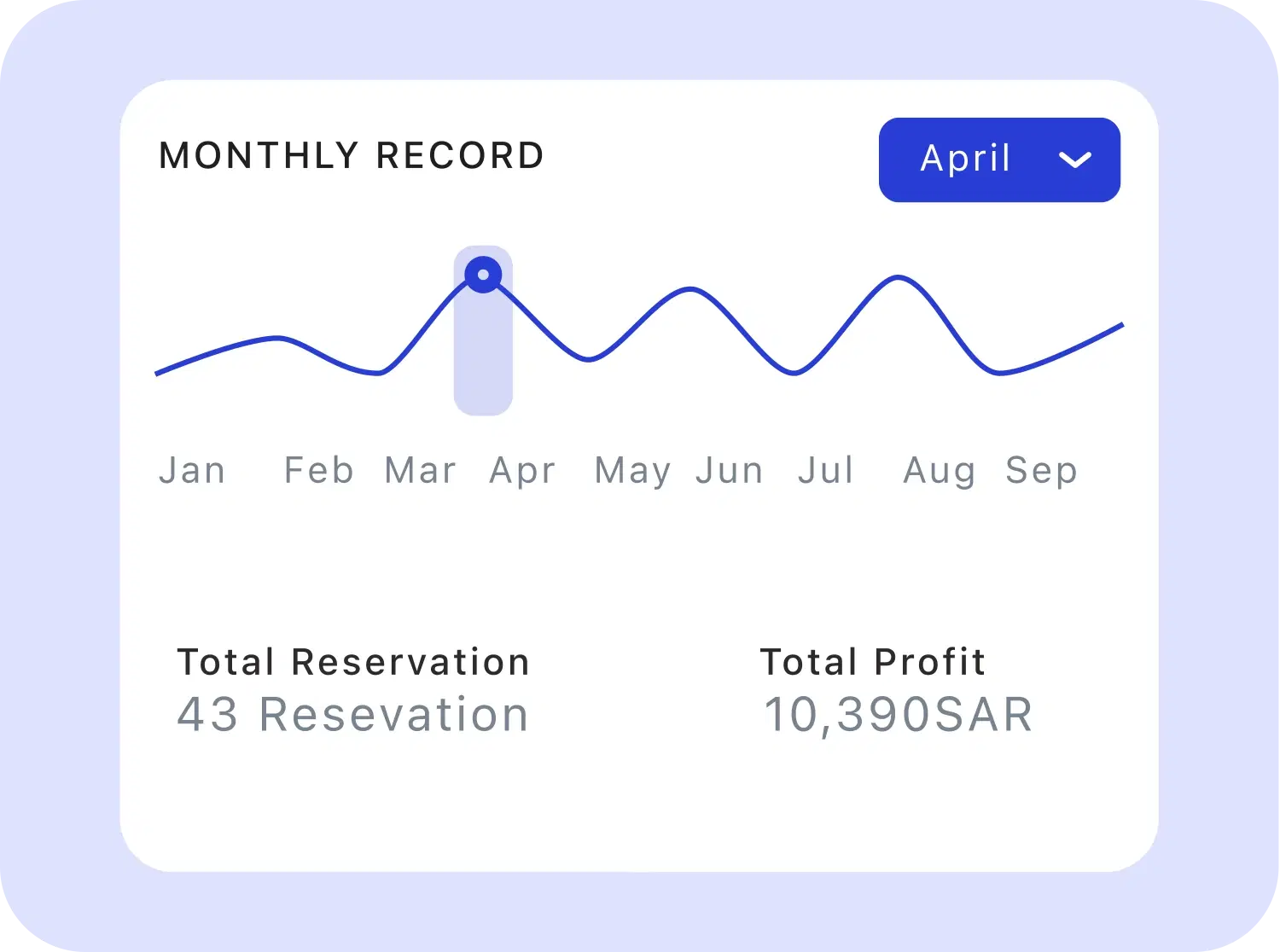Click the circular data point marker on chart

[x=483, y=275]
